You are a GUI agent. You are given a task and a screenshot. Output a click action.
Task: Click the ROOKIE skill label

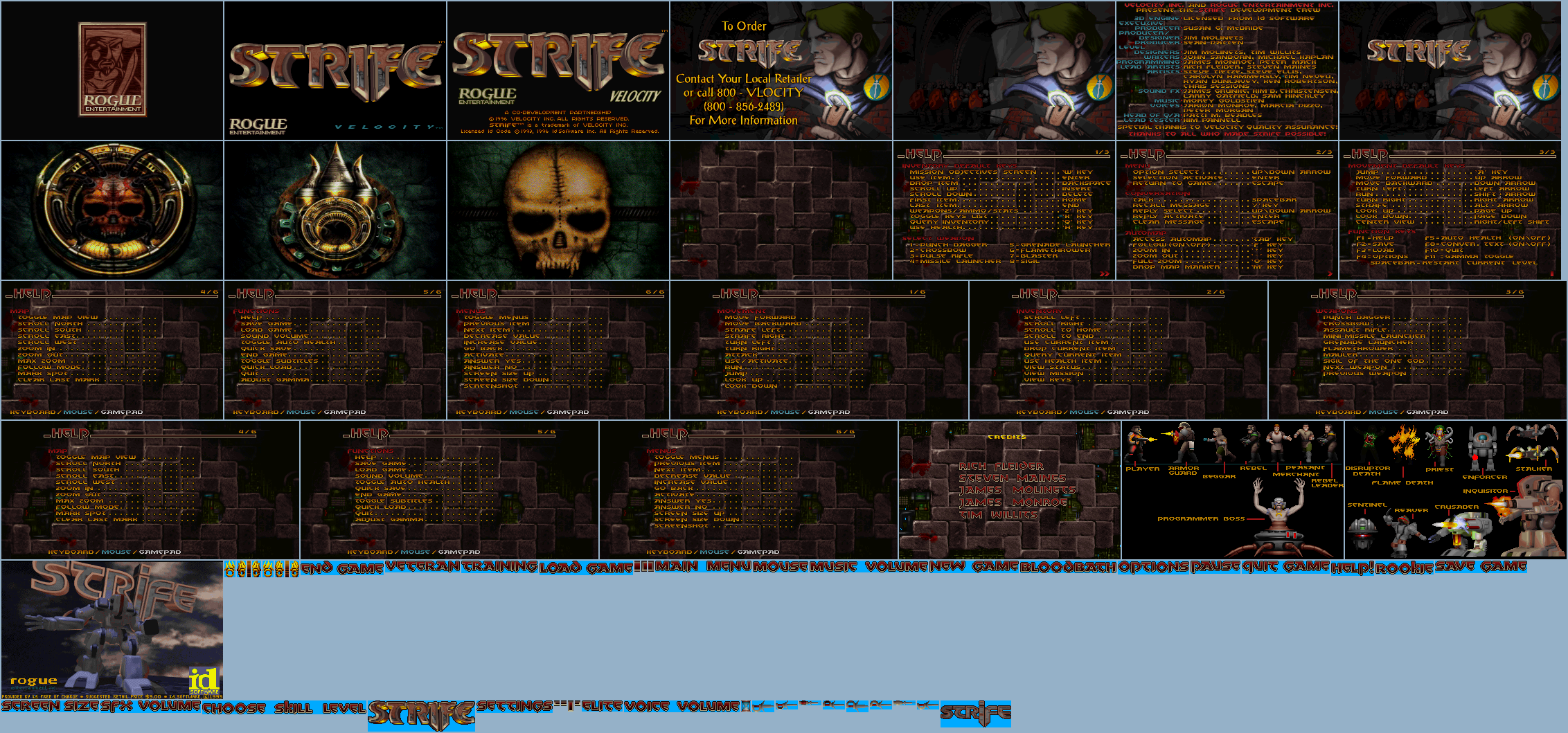click(x=1405, y=568)
